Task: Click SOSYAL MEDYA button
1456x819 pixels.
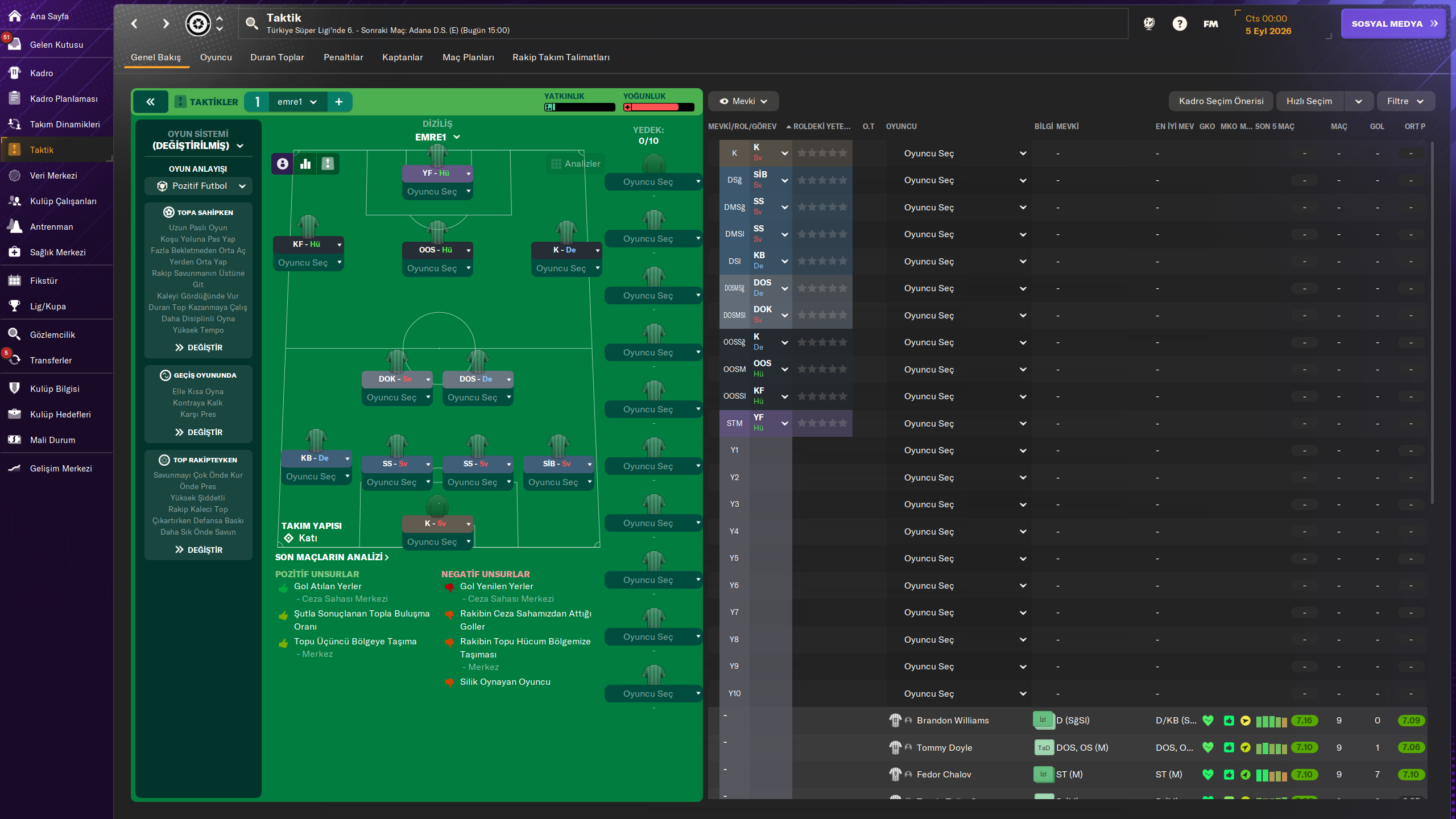Action: (x=1393, y=24)
